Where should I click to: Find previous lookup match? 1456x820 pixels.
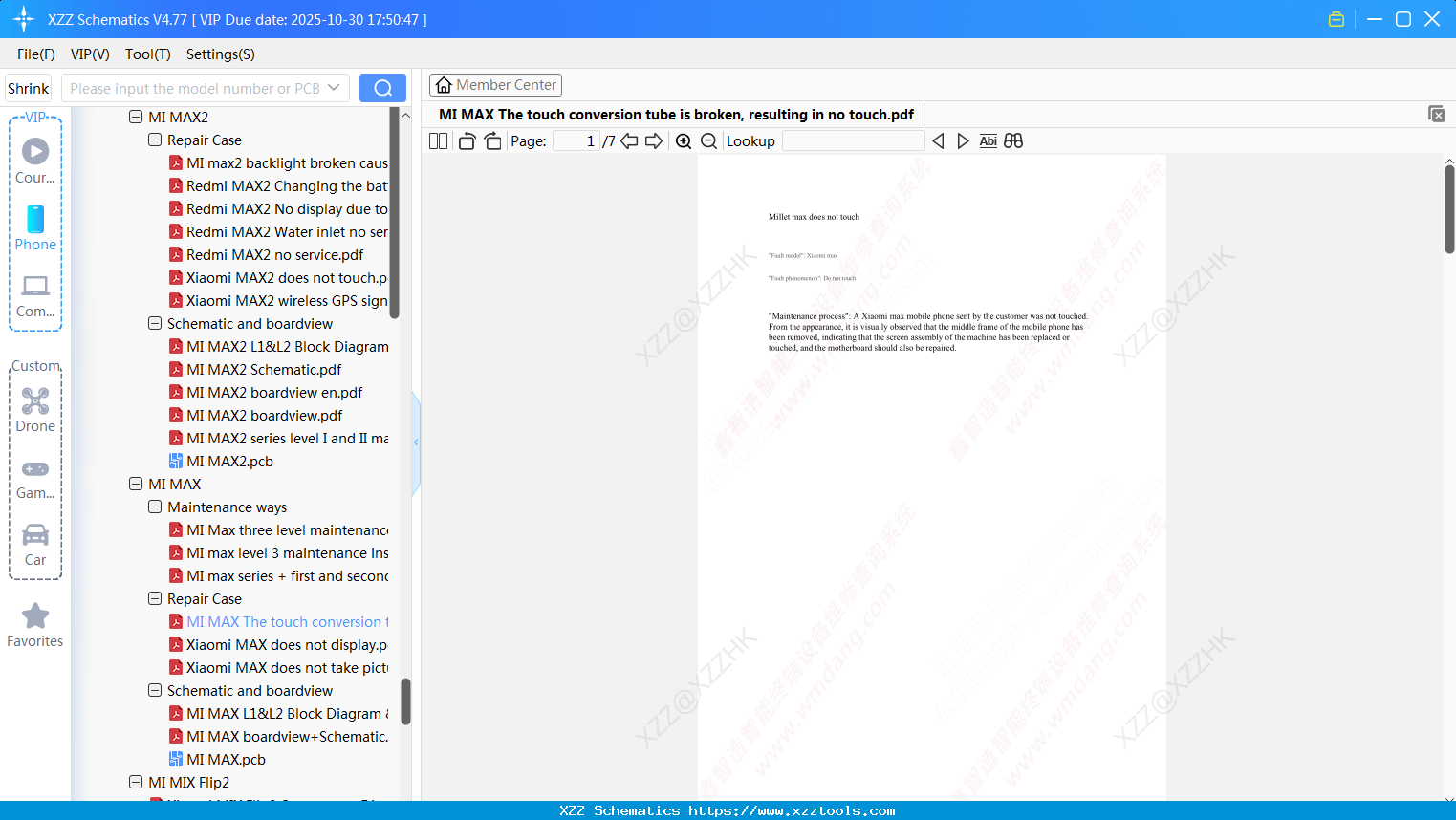pyautogui.click(x=938, y=141)
